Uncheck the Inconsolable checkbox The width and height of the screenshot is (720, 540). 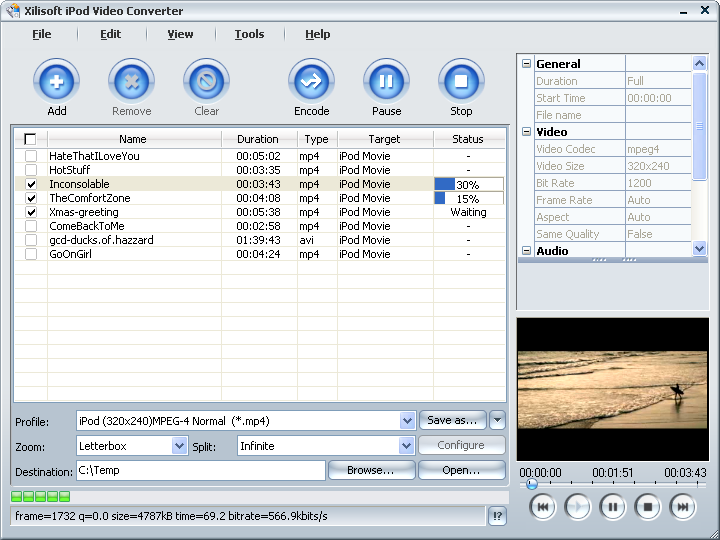tap(31, 184)
